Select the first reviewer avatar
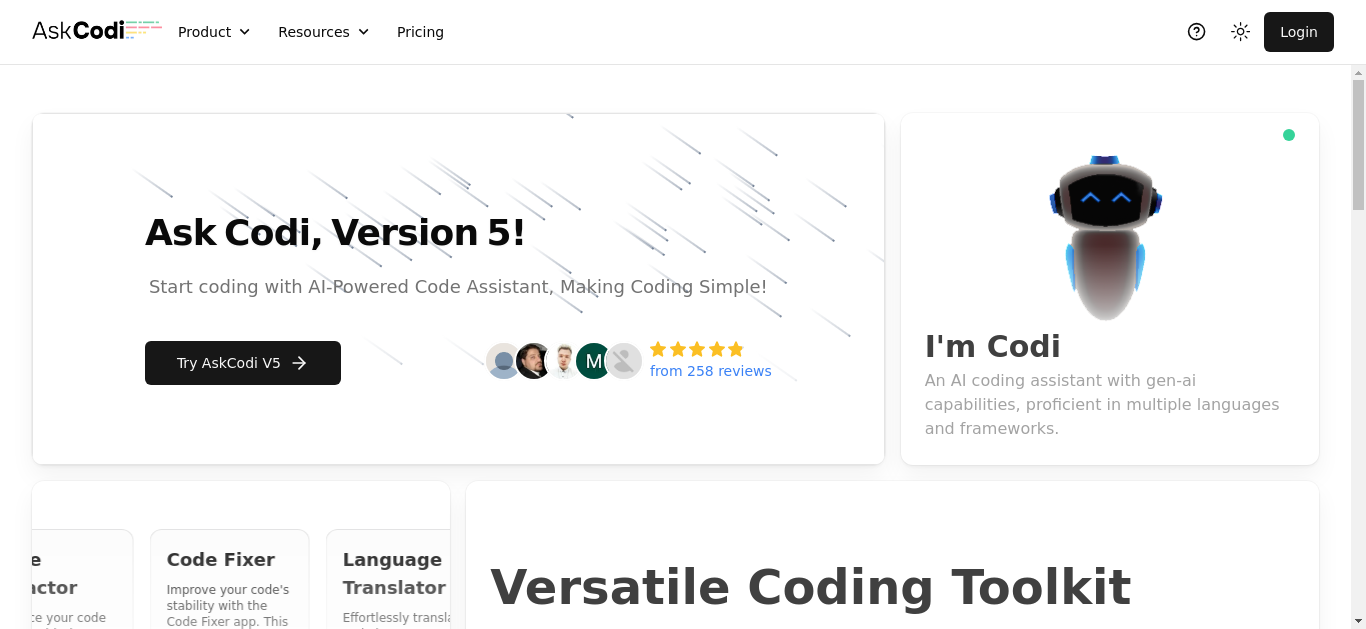Screen dimensions: 1366x629 504,361
